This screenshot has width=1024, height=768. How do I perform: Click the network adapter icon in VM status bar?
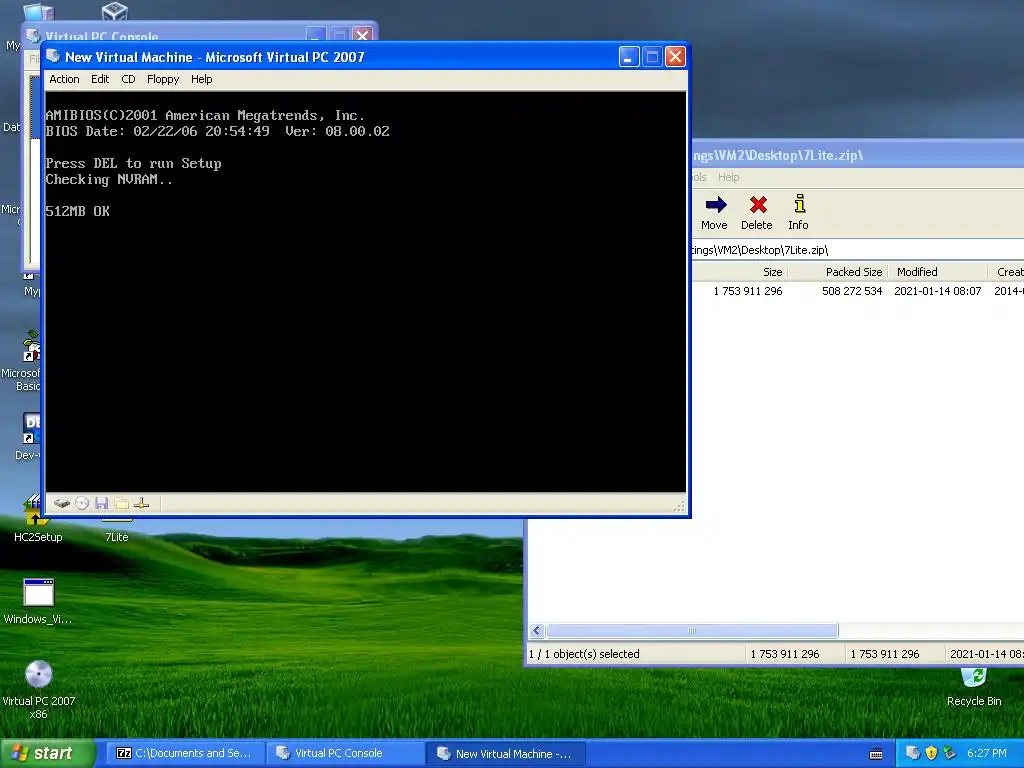(141, 504)
